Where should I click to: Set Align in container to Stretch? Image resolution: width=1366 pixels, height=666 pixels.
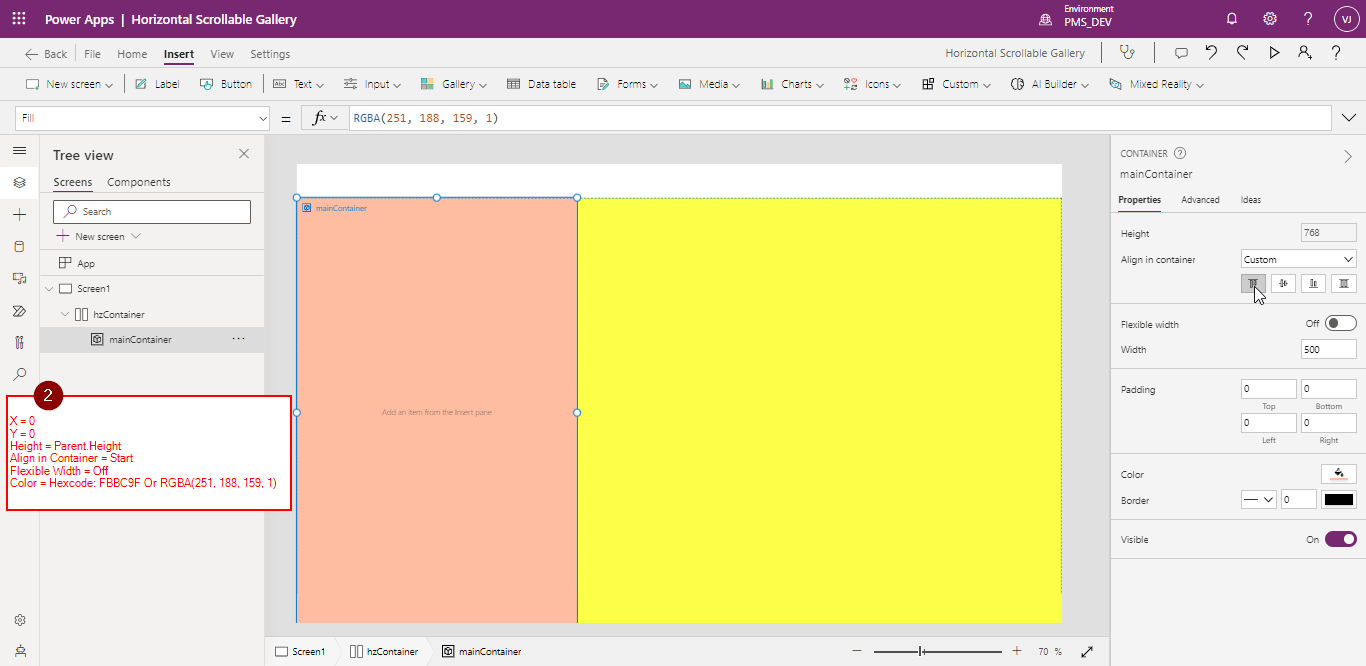[1343, 283]
